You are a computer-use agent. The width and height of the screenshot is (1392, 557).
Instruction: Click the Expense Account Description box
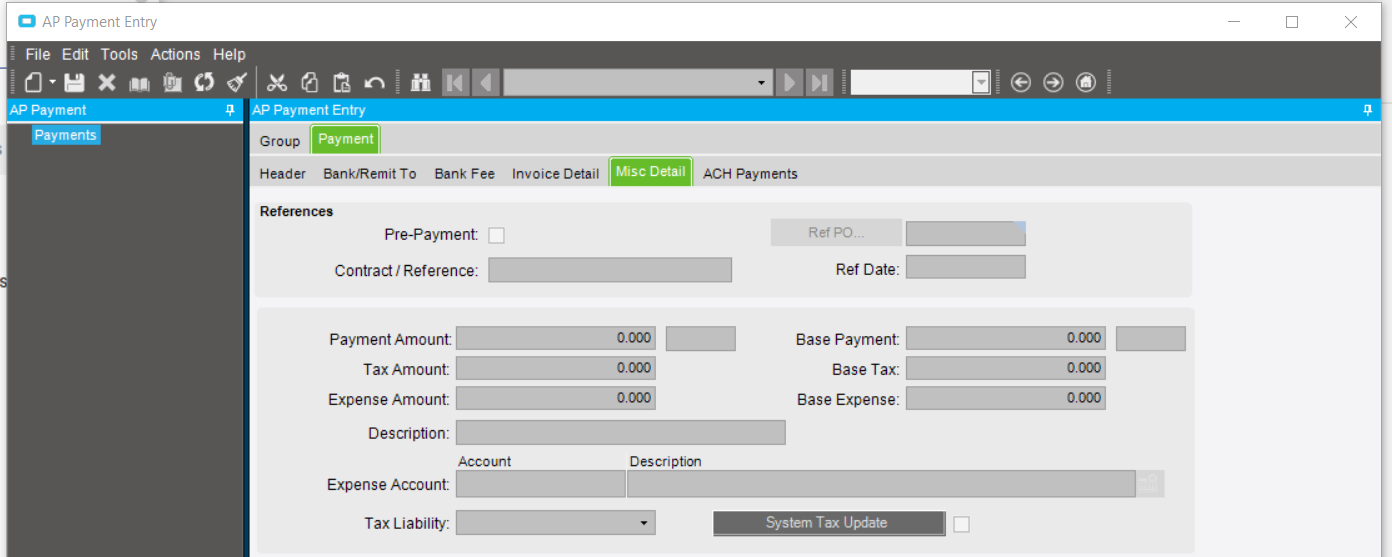pos(882,484)
